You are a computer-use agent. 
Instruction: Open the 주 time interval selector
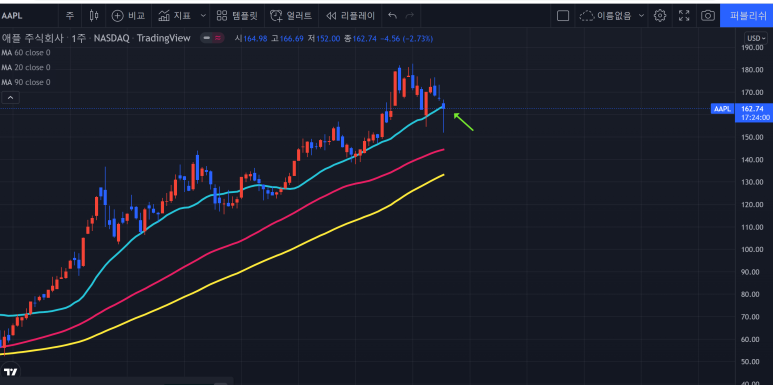click(70, 16)
